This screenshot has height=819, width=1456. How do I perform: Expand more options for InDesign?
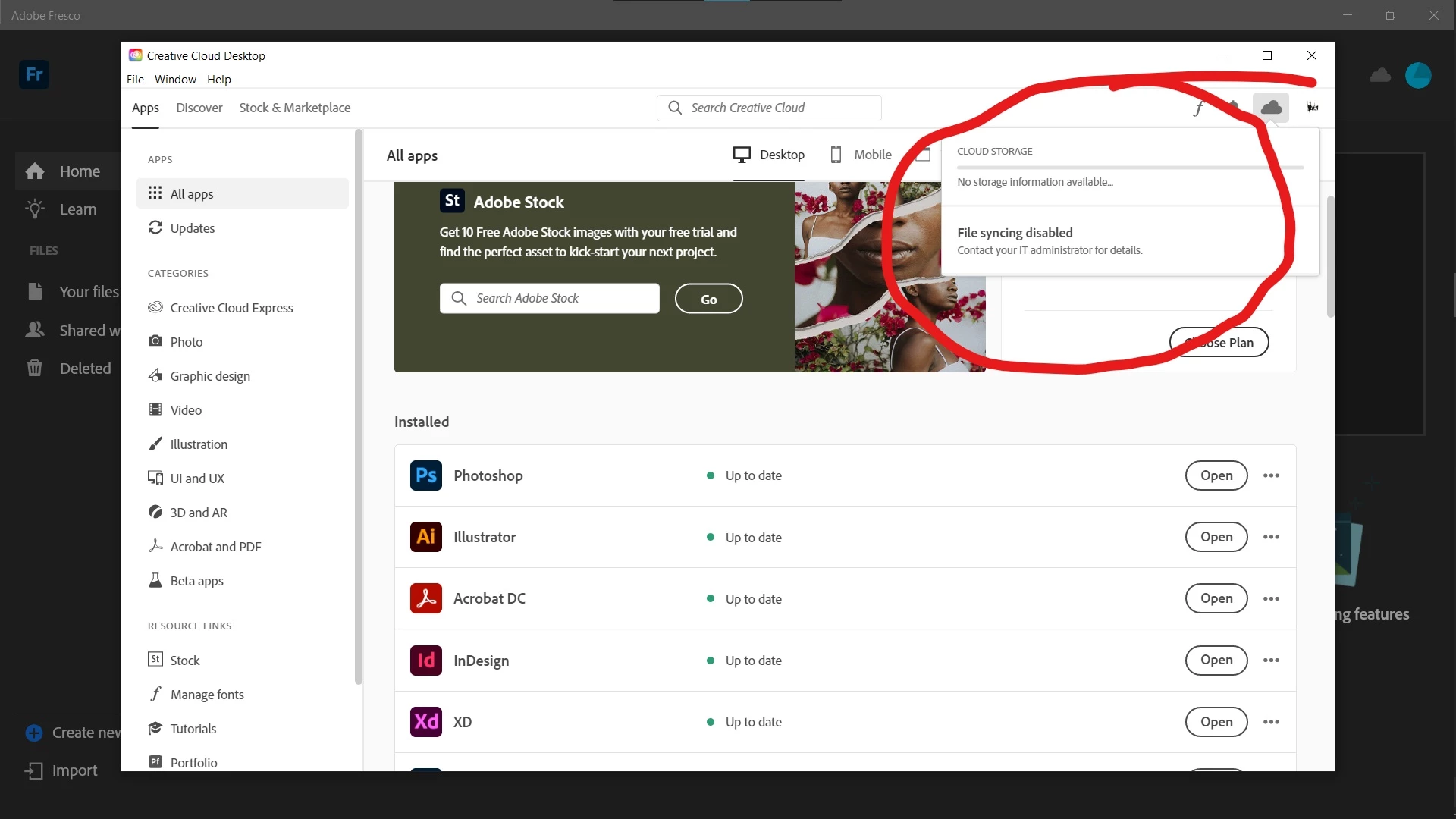(x=1271, y=661)
